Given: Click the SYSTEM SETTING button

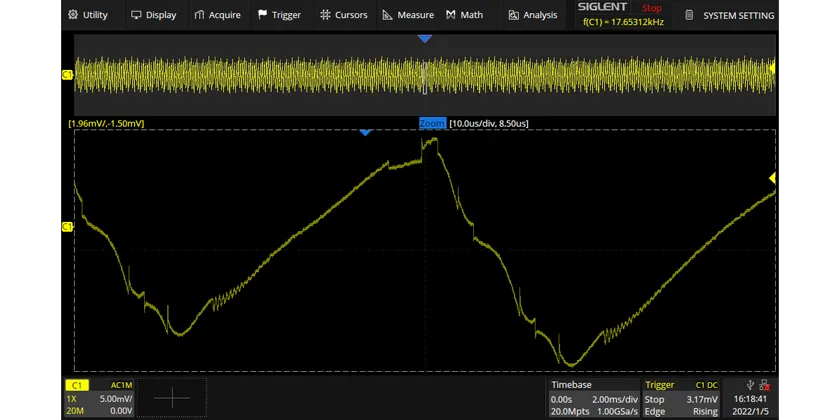Looking at the screenshot, I should pos(730,16).
